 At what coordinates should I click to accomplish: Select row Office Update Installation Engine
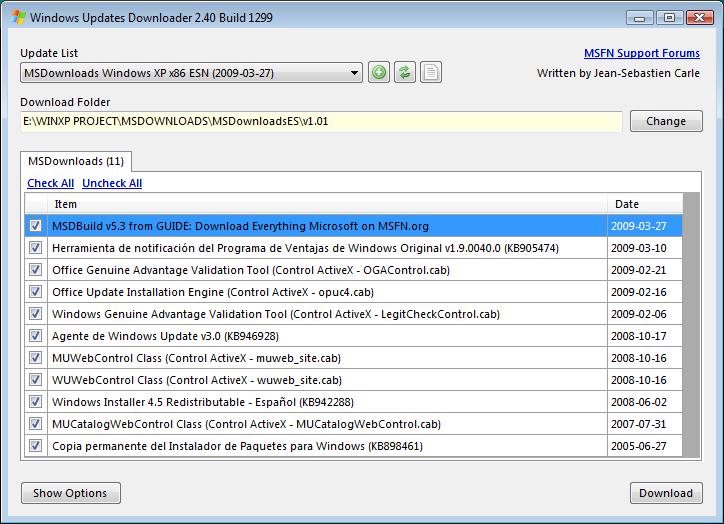[353, 292]
